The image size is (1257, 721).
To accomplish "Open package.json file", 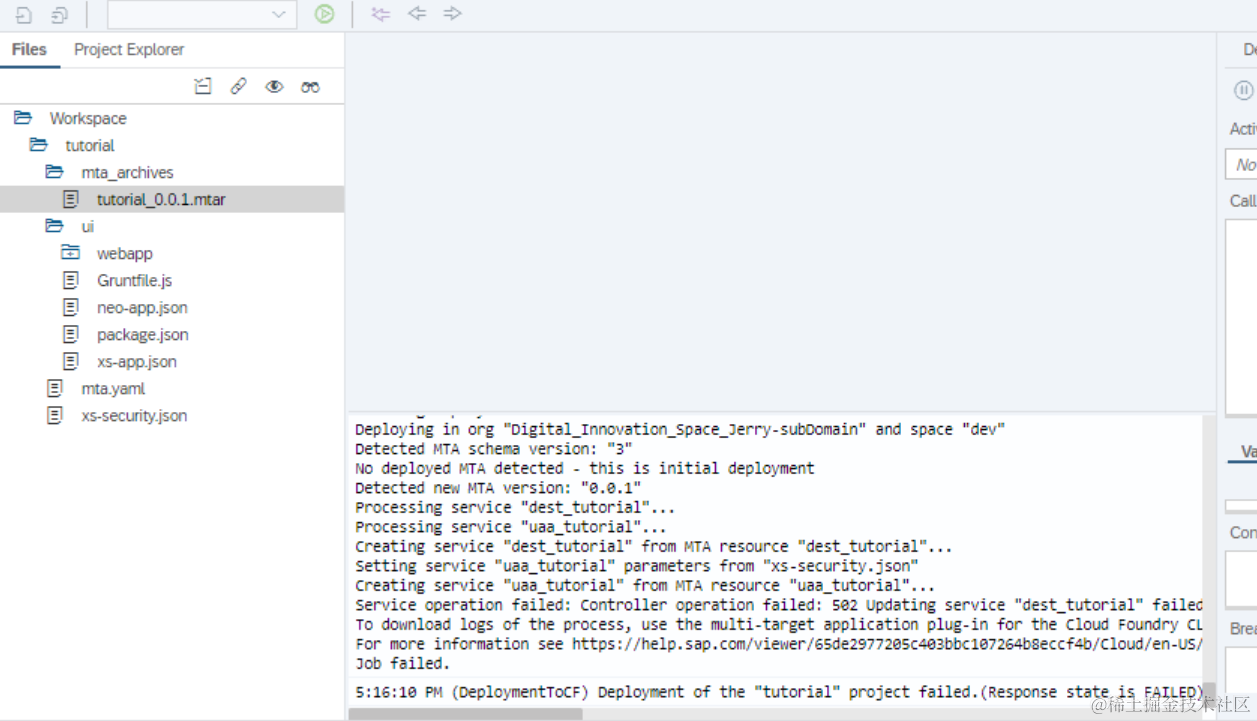I will click(x=143, y=334).
